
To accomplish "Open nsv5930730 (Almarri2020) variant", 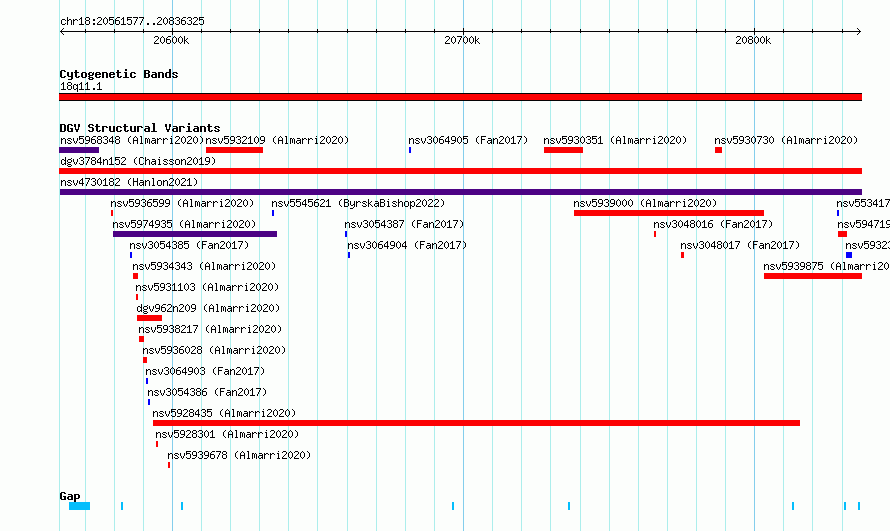I will [786, 140].
